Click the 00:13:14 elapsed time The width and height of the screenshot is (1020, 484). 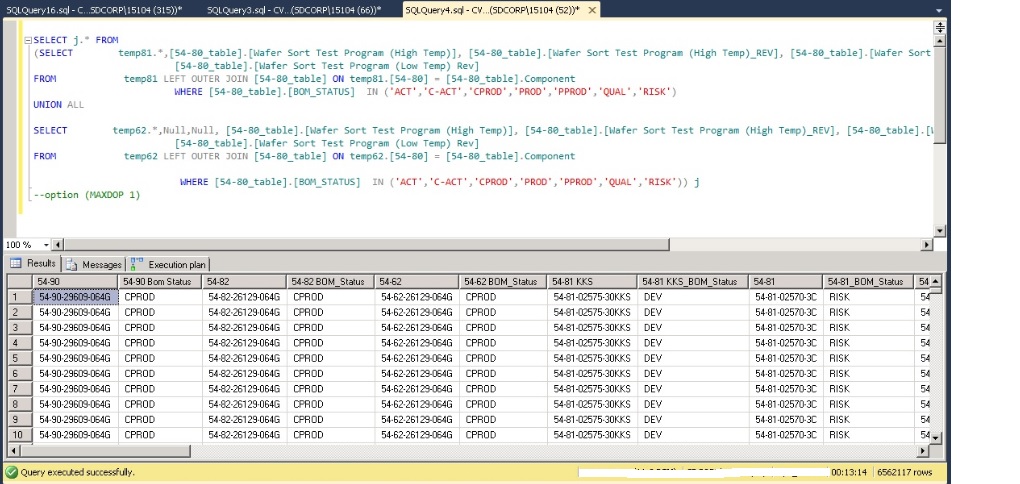click(x=850, y=472)
